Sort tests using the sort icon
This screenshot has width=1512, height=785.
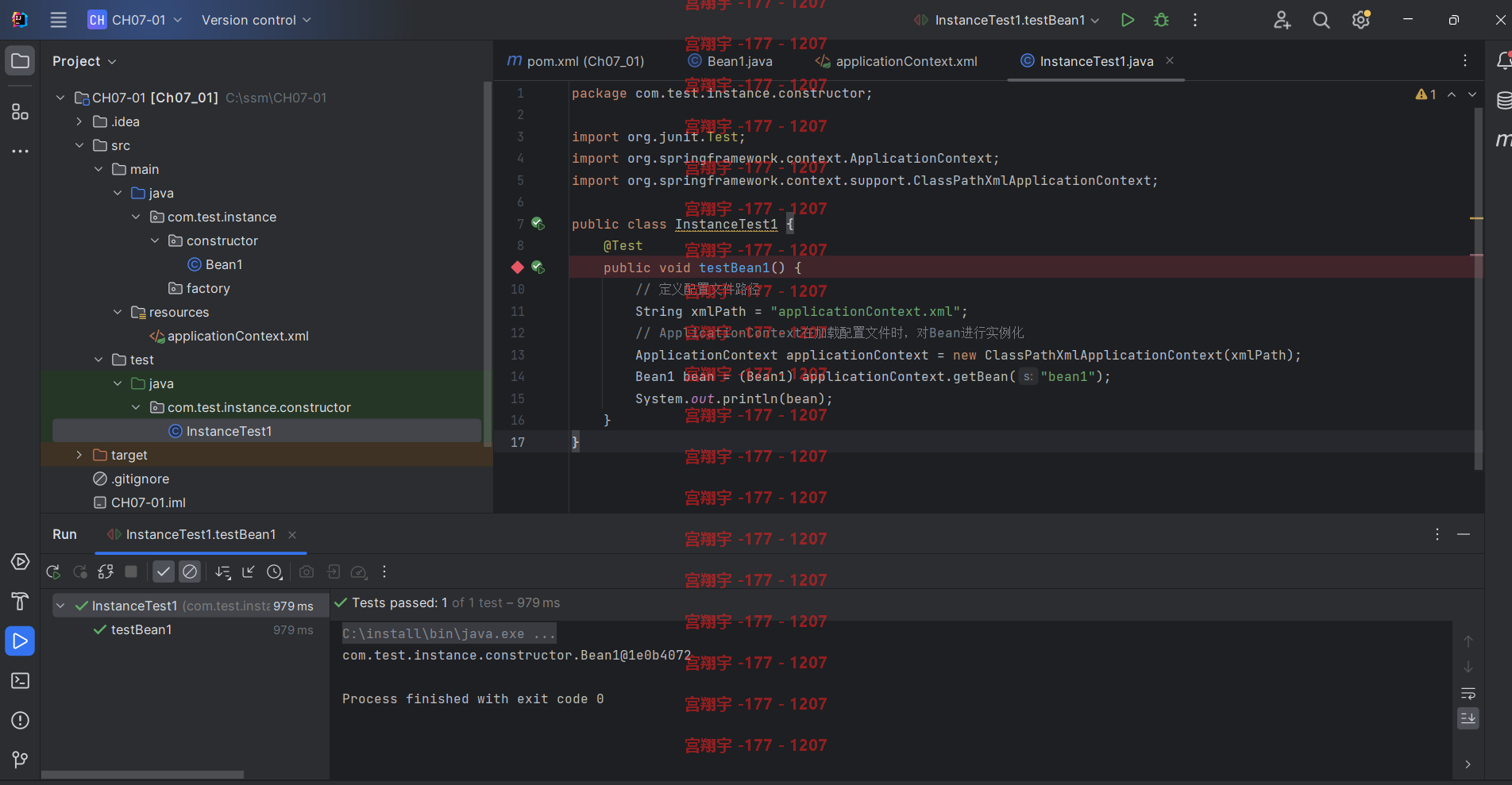(x=223, y=571)
